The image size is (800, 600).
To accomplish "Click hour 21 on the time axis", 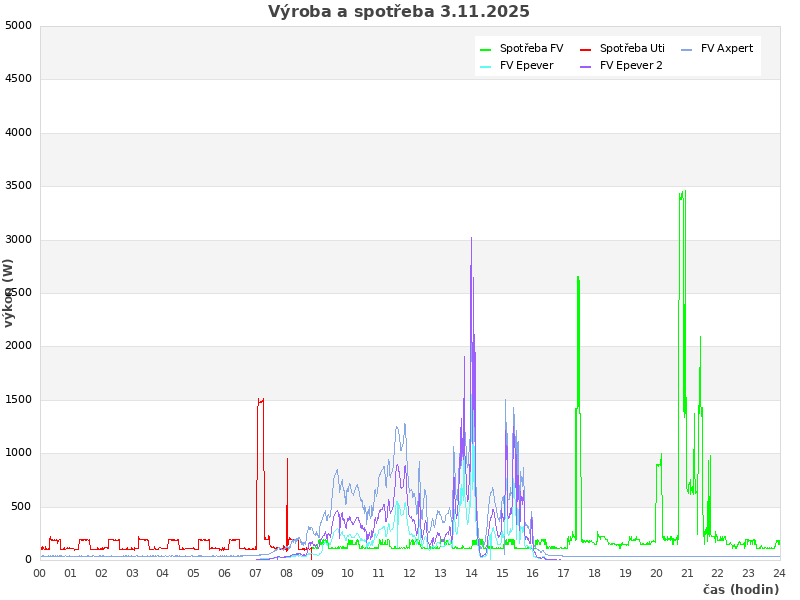I will (687, 573).
